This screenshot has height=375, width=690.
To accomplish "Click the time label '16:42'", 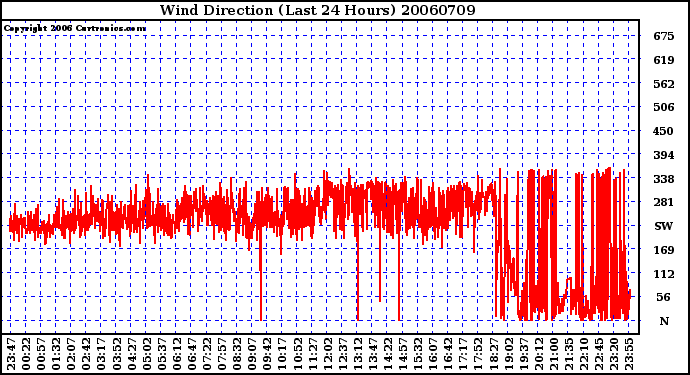I will point(448,354).
